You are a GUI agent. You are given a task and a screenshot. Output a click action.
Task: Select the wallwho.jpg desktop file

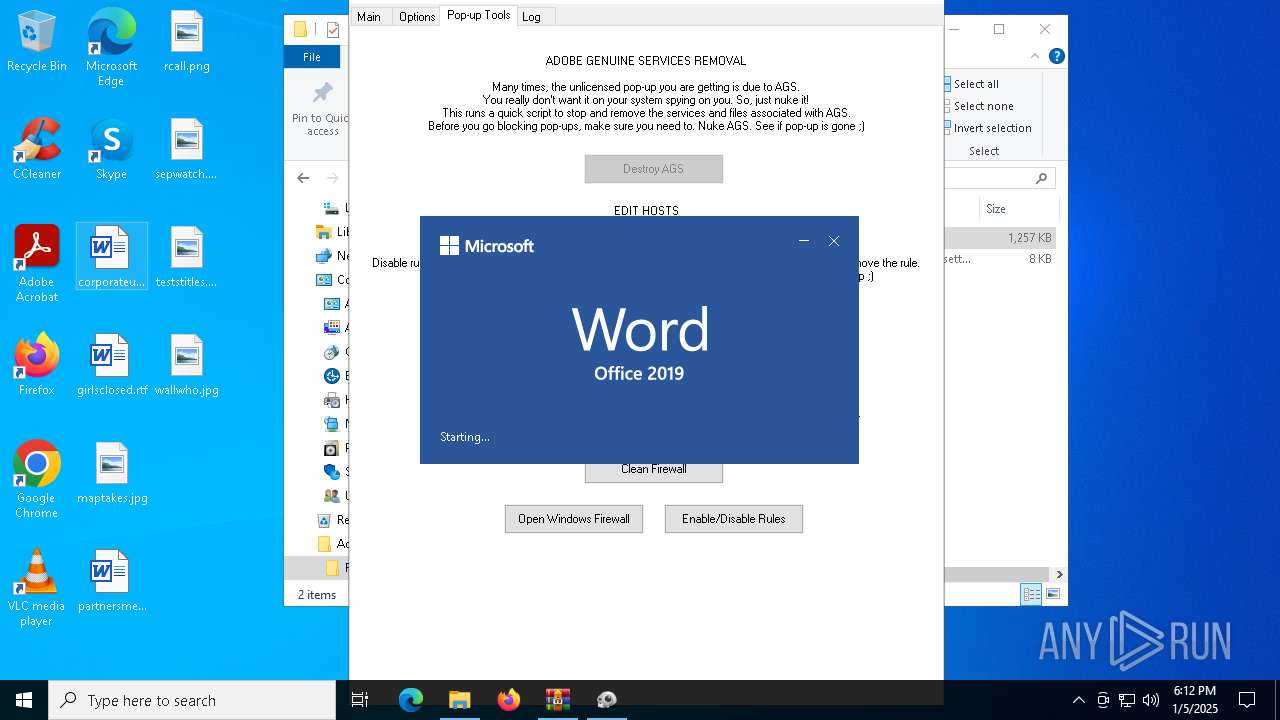click(x=187, y=365)
